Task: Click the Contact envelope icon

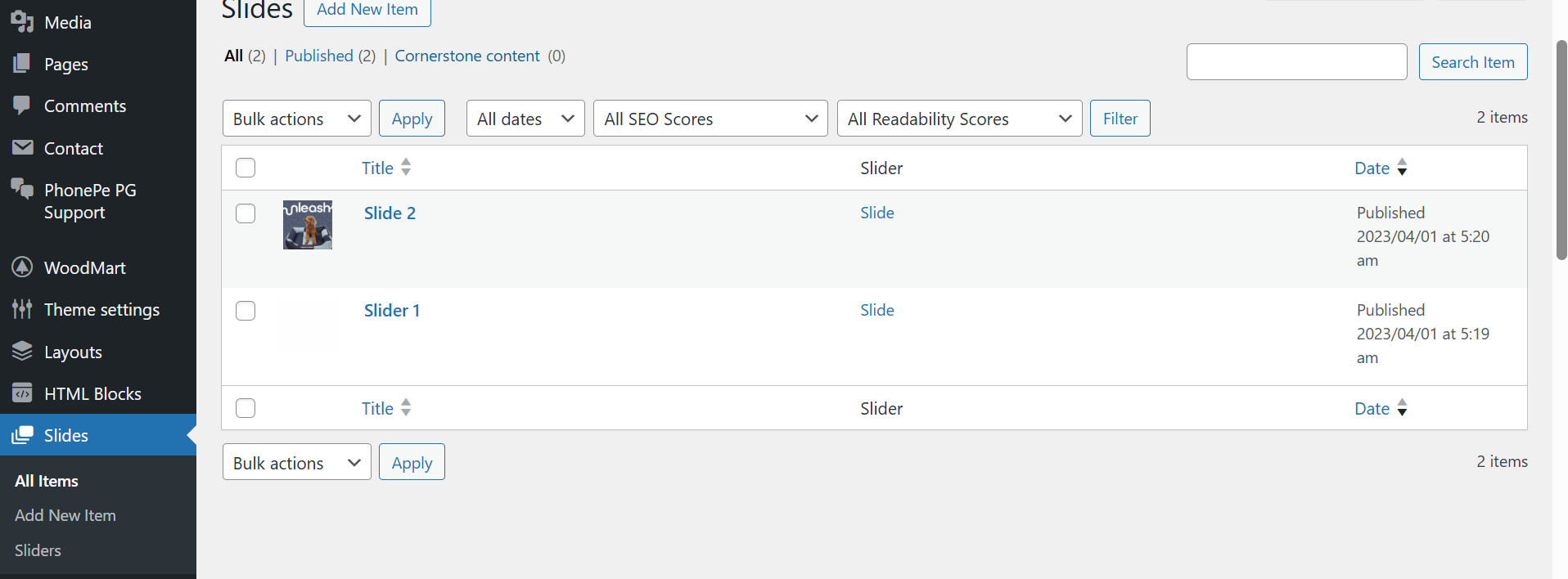Action: [22, 148]
